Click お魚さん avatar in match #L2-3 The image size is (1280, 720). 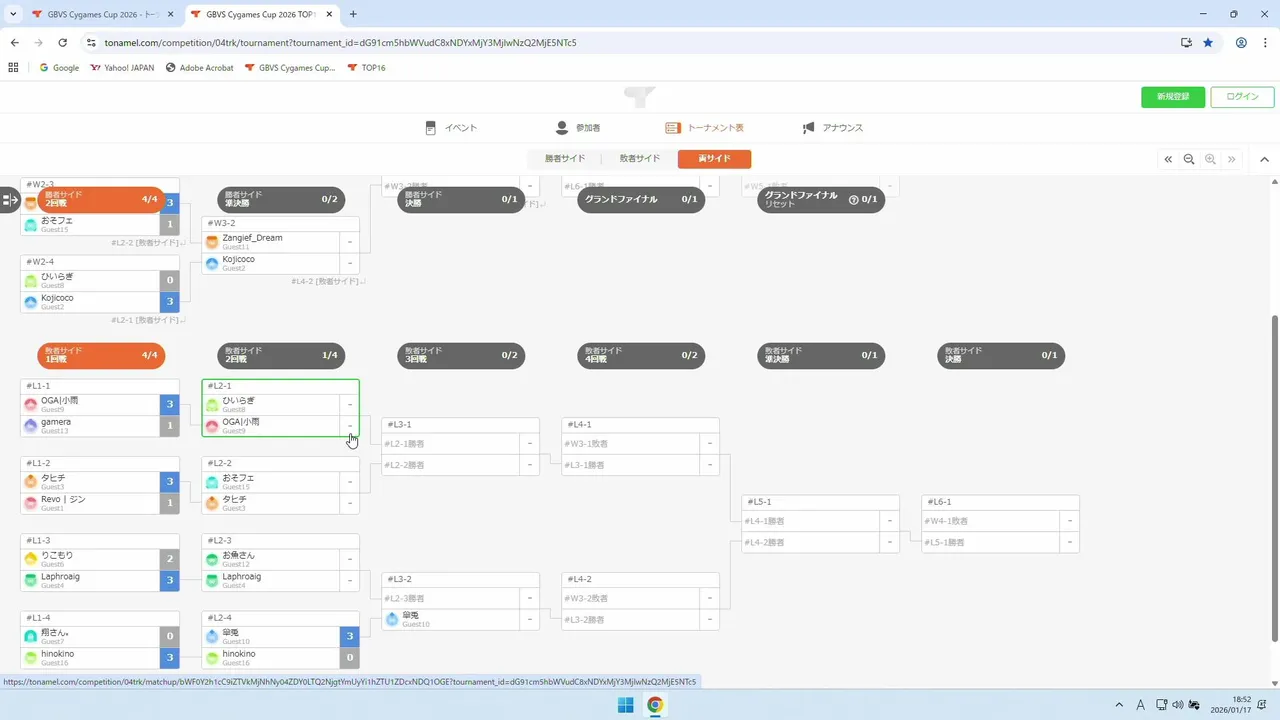pyautogui.click(x=212, y=559)
